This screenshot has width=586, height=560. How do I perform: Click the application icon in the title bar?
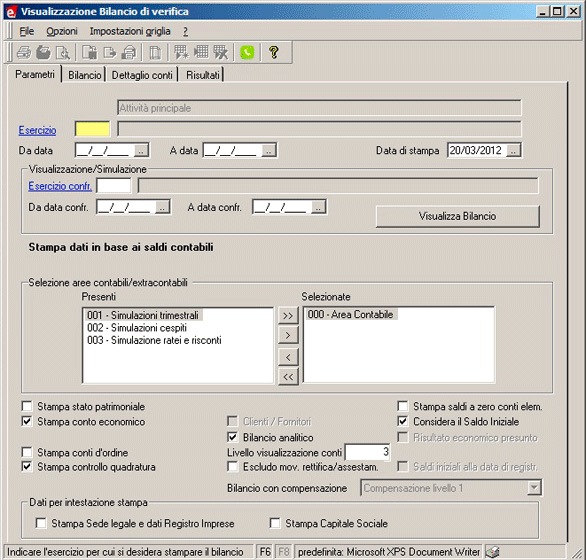coord(12,12)
